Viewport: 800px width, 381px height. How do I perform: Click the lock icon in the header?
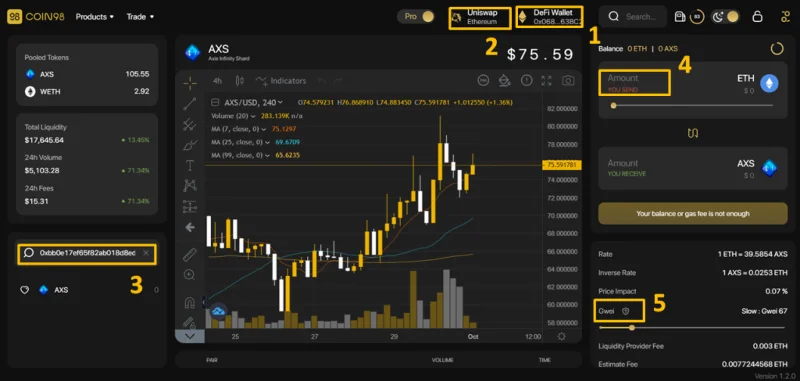click(x=758, y=17)
